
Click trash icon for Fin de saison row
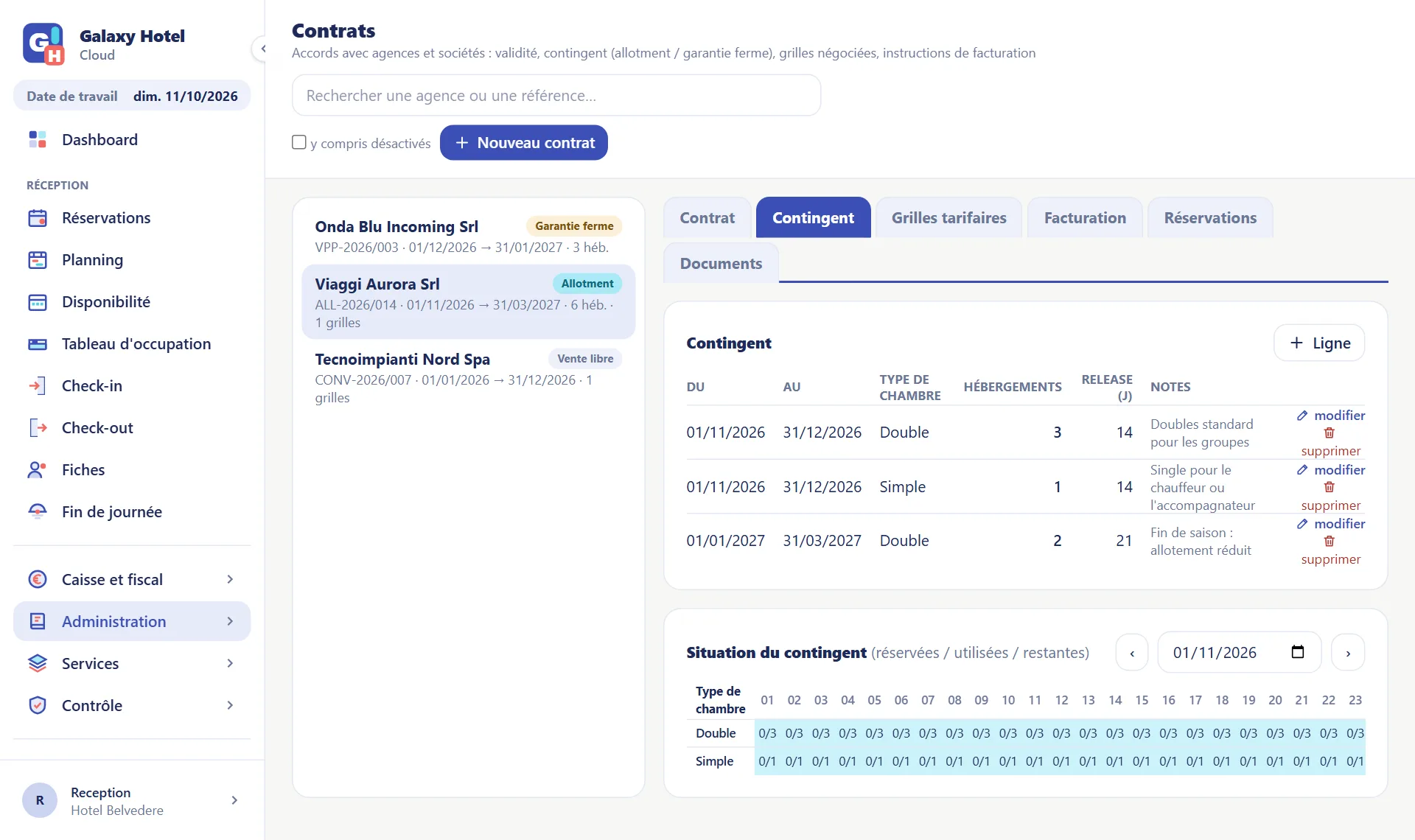(x=1330, y=542)
